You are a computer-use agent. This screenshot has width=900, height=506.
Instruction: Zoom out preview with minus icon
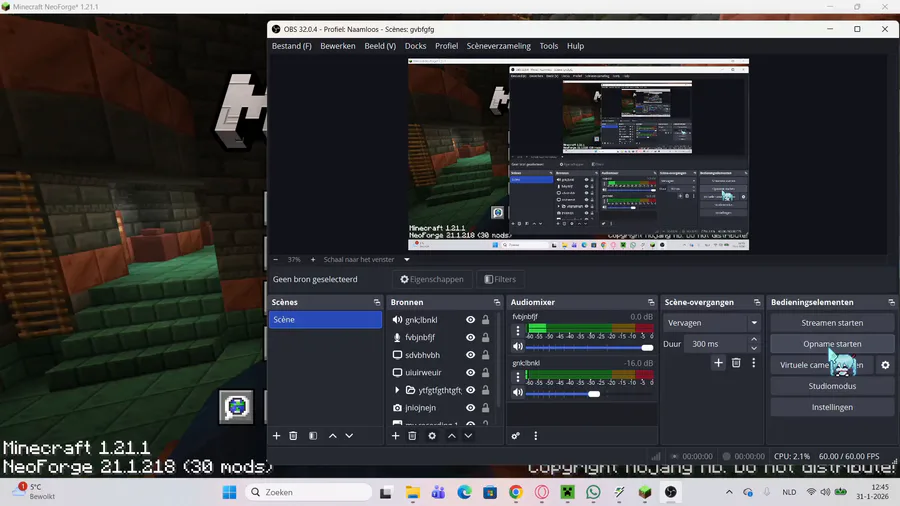pyautogui.click(x=276, y=259)
